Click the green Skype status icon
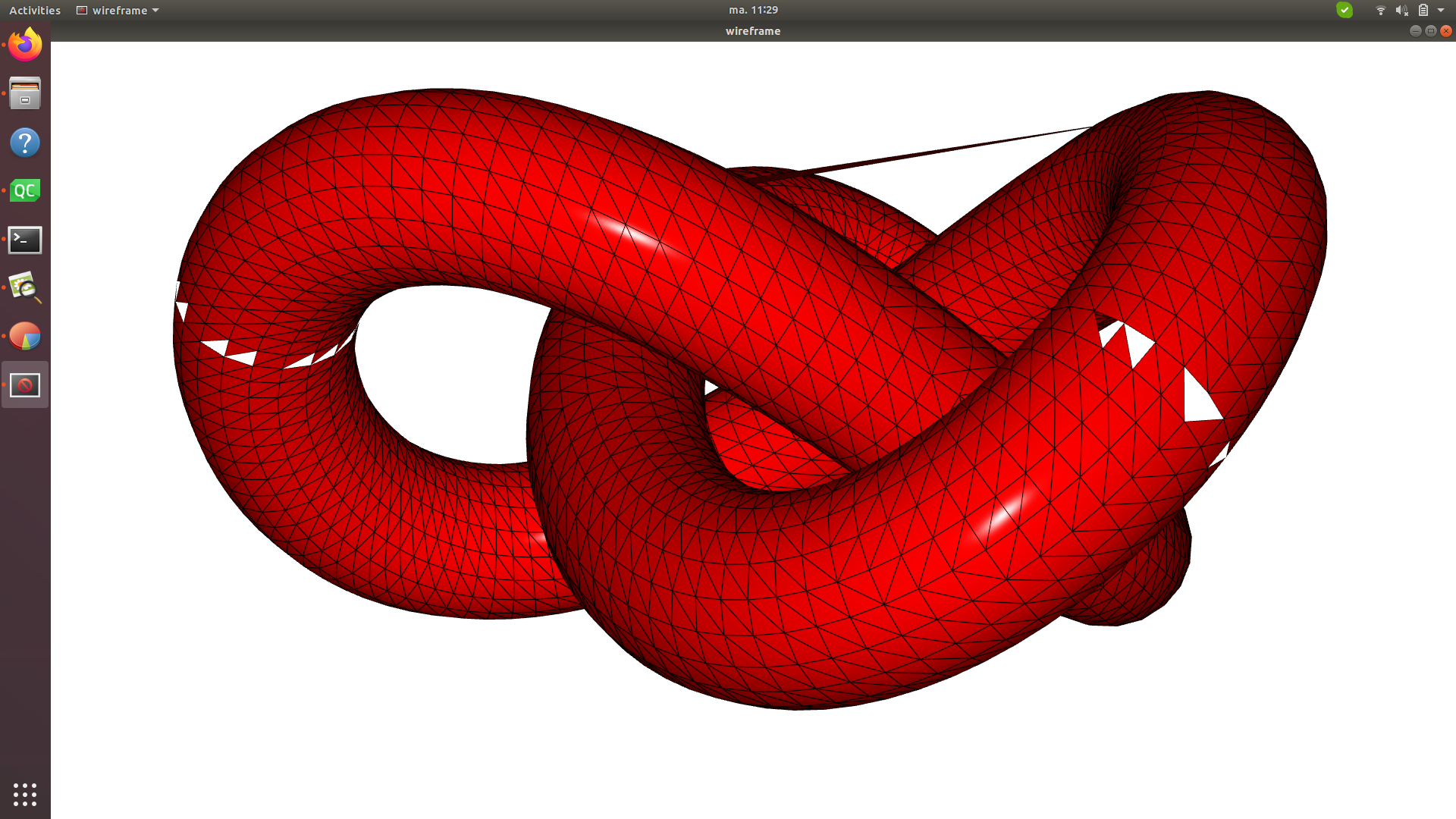The image size is (1456, 819). [x=1345, y=10]
